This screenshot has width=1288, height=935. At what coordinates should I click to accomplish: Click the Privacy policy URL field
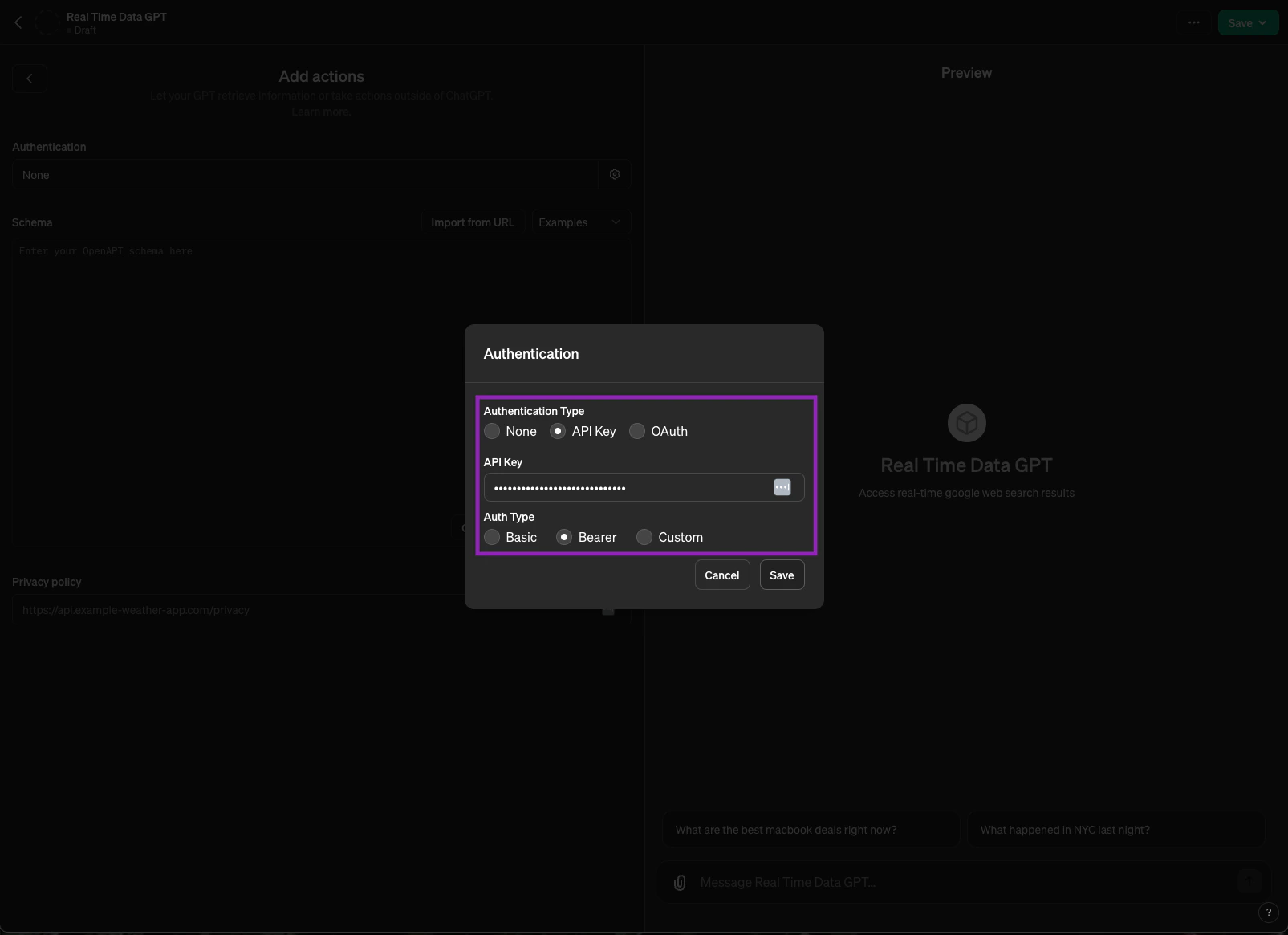click(x=321, y=610)
